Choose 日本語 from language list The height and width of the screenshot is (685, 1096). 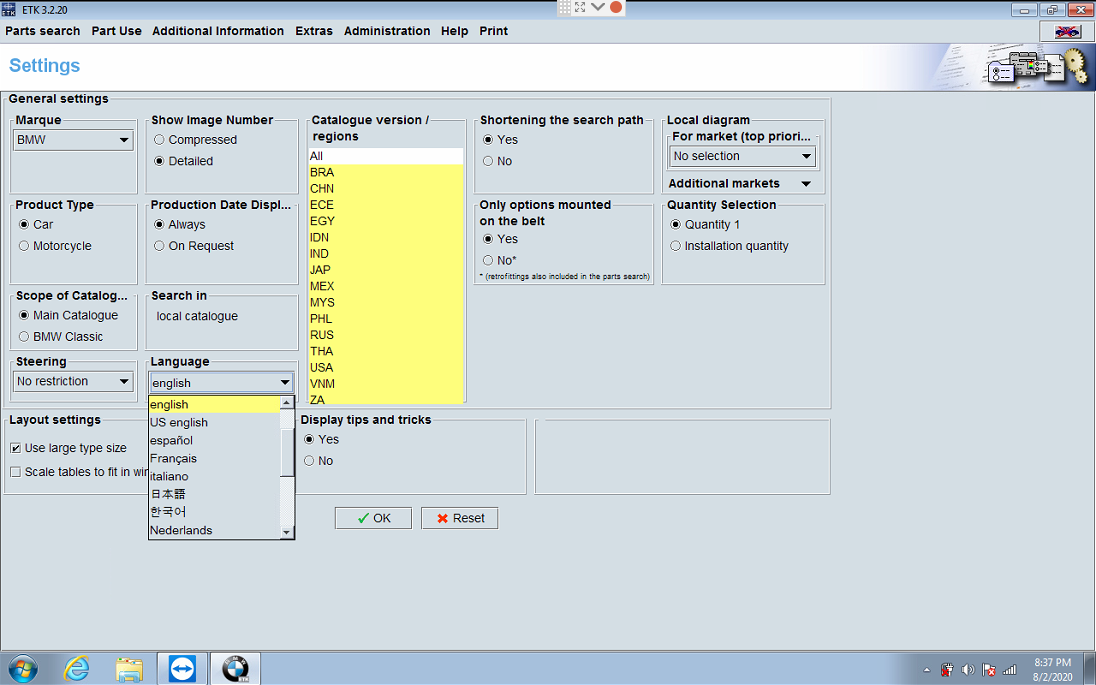click(x=214, y=494)
